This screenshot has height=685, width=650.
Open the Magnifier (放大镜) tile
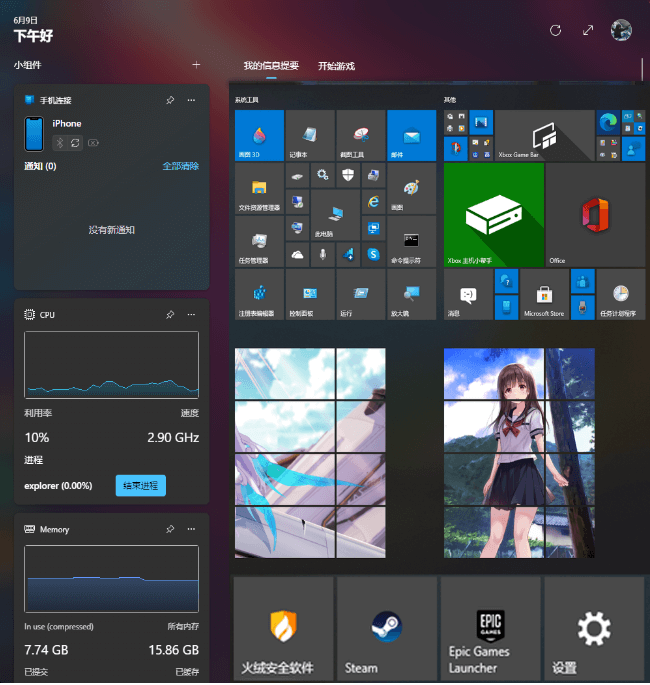(411, 294)
